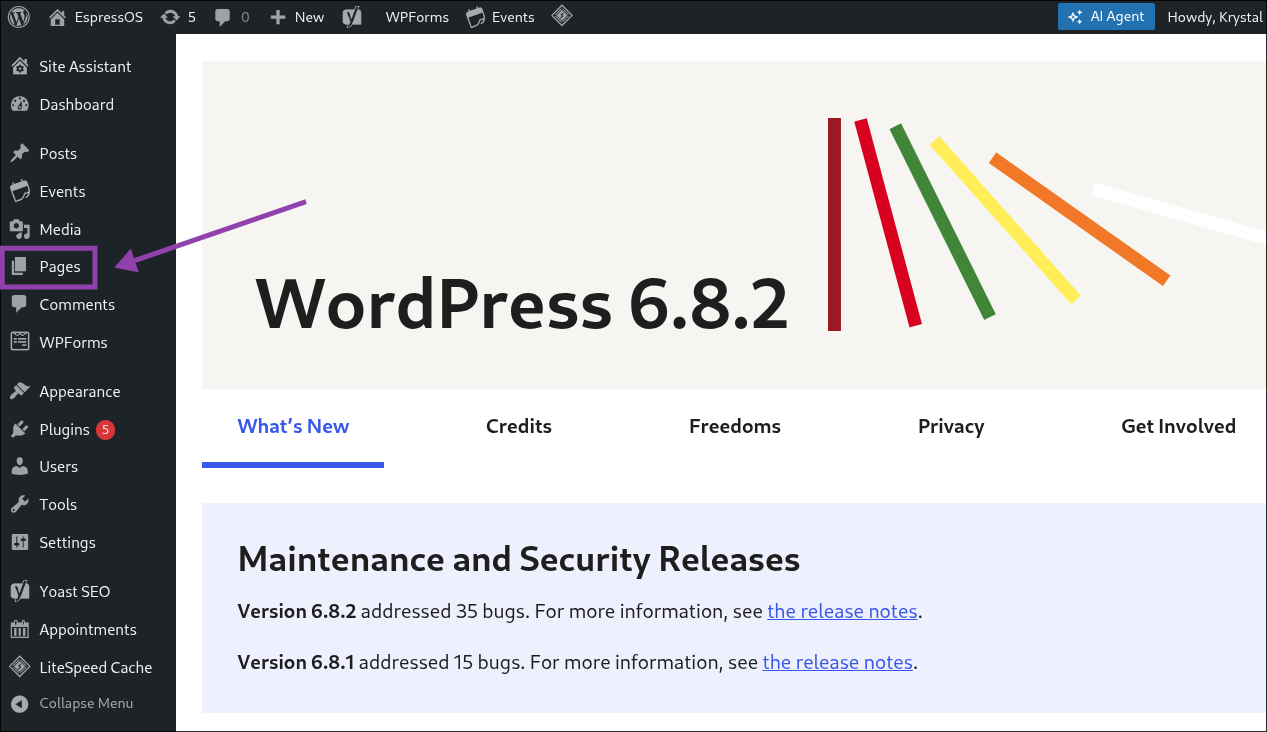Image resolution: width=1267 pixels, height=732 pixels.
Task: Open the Media menu label
Action: click(60, 230)
